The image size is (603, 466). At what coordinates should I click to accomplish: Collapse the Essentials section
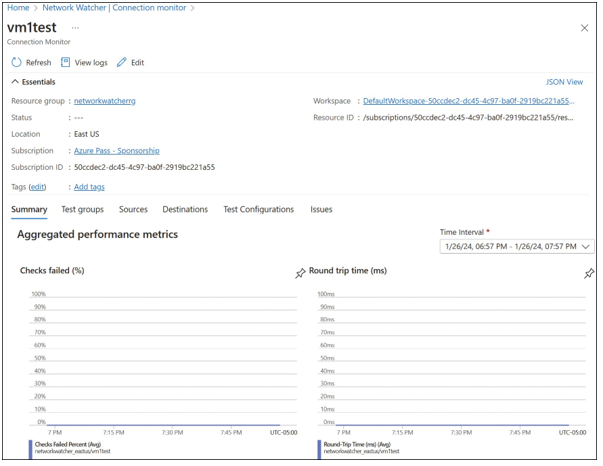pos(15,82)
